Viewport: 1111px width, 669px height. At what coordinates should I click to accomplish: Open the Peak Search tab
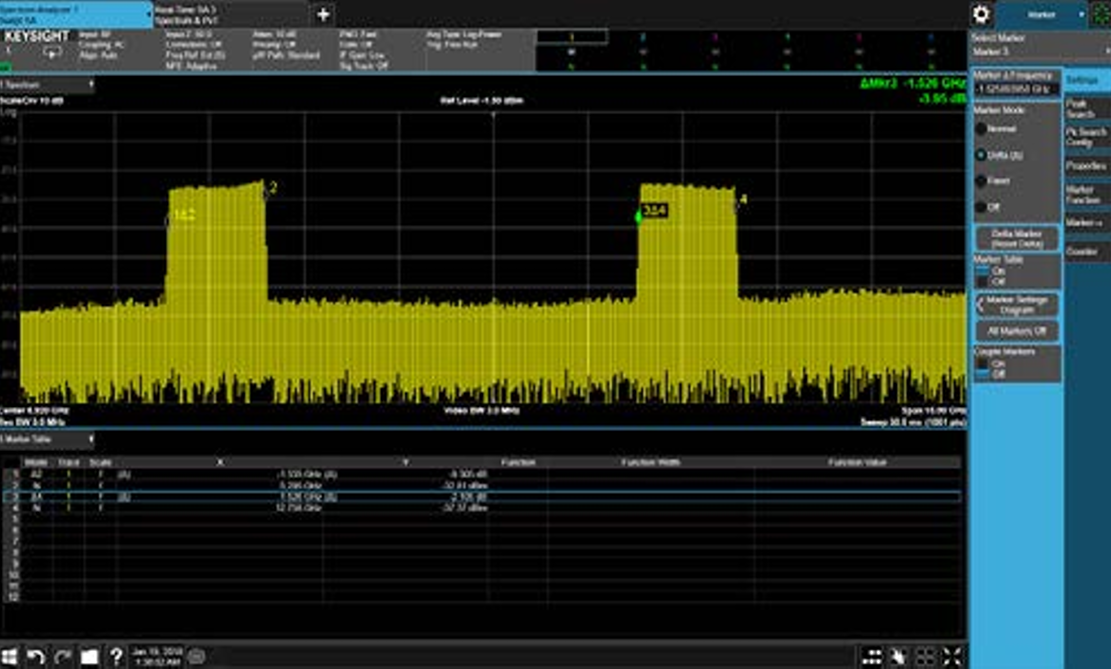click(x=1087, y=108)
